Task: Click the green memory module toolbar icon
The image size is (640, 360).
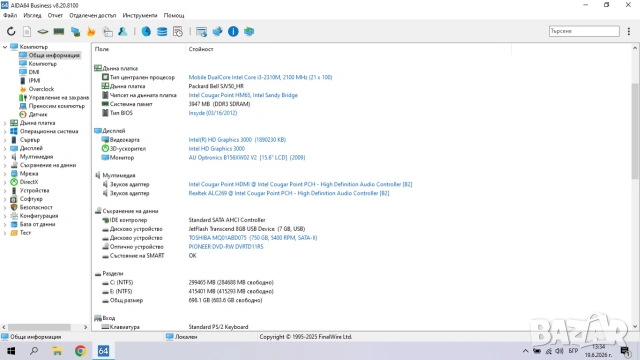Action: pos(59,31)
